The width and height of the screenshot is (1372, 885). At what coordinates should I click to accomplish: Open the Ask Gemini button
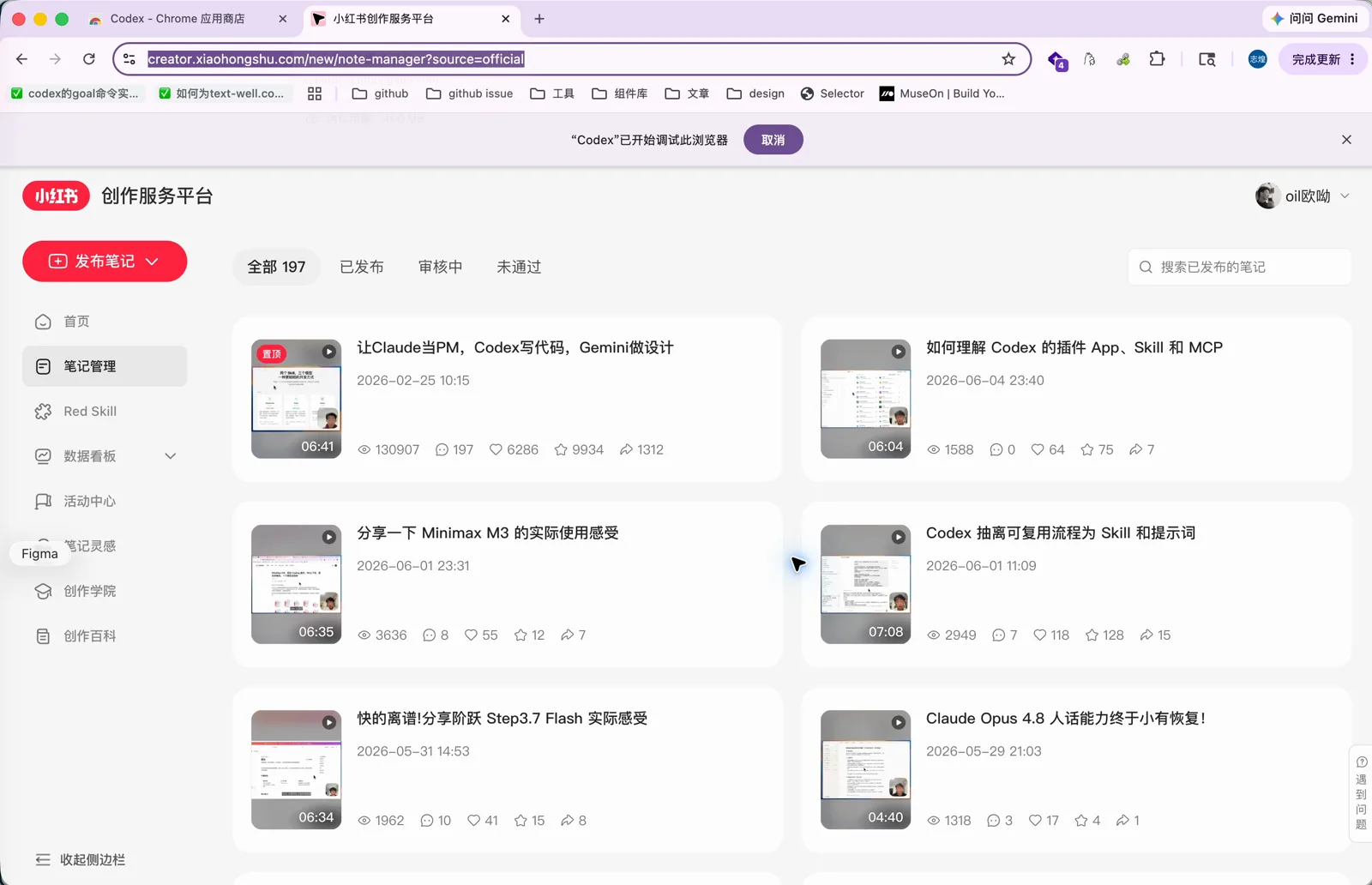[1315, 18]
